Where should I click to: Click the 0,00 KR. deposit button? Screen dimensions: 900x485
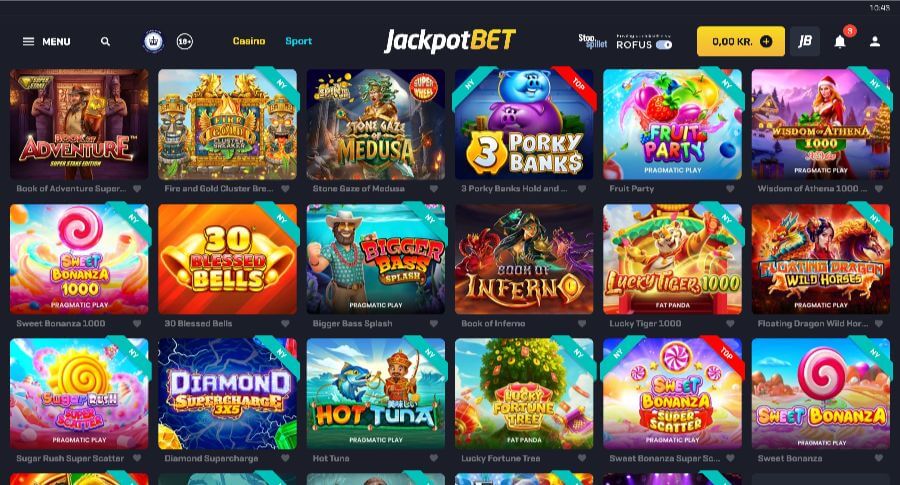(x=740, y=41)
